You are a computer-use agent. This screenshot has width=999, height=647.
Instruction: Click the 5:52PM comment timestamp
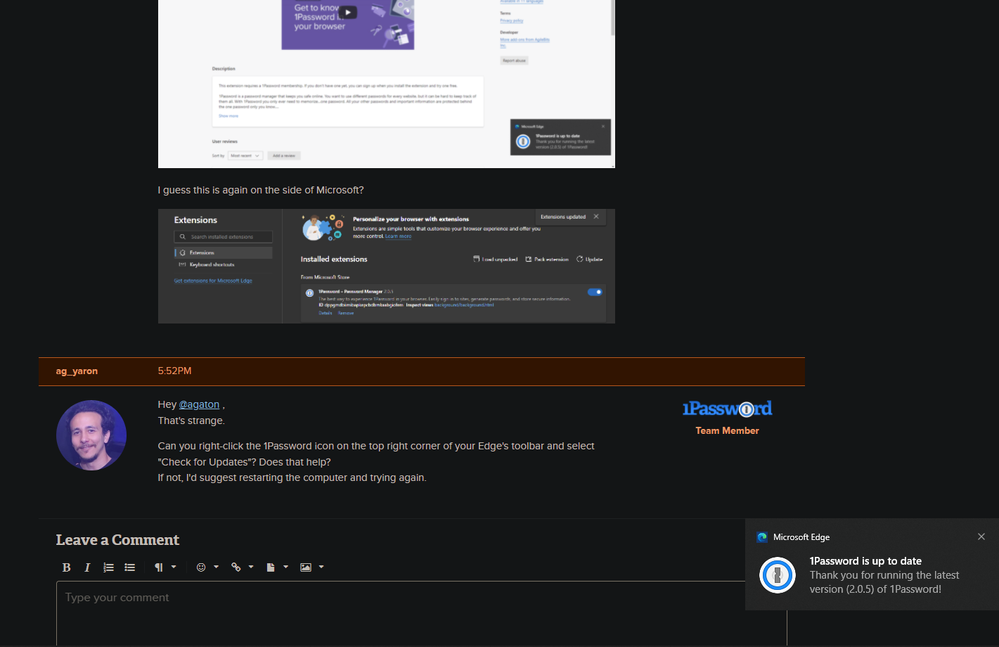pos(174,371)
